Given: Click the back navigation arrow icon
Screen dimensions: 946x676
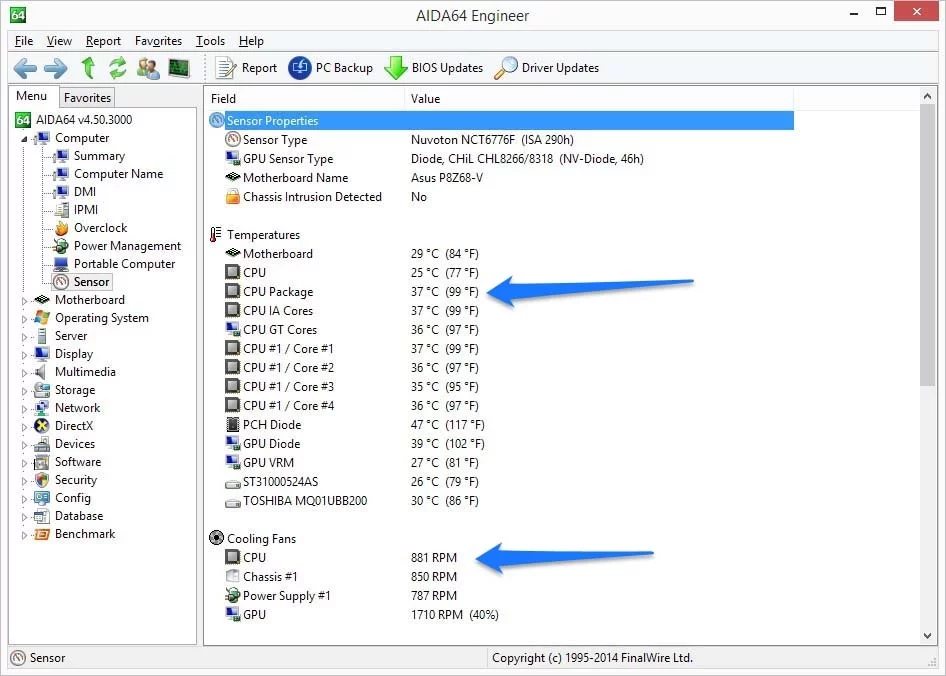Looking at the screenshot, I should tap(25, 67).
